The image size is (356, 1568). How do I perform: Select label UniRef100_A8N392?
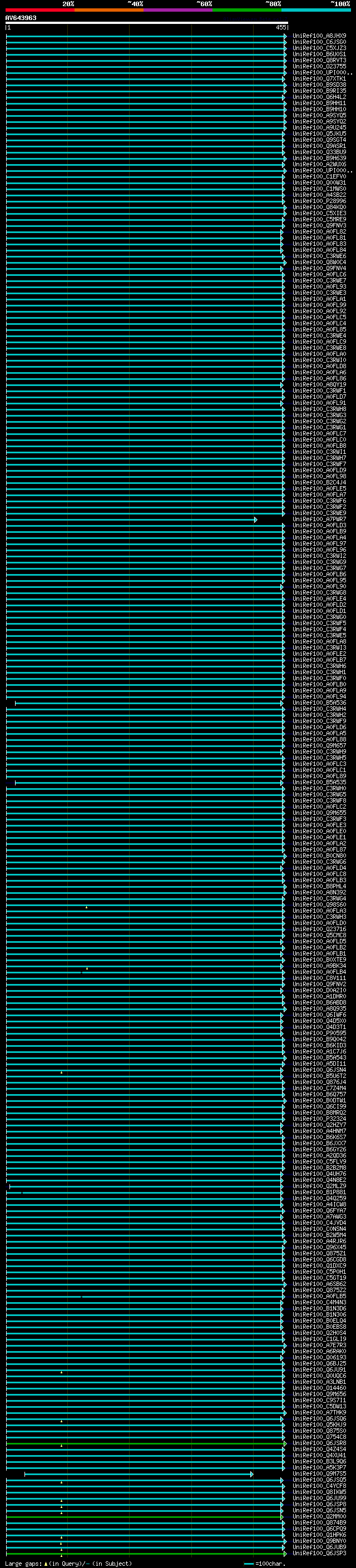coord(319,892)
